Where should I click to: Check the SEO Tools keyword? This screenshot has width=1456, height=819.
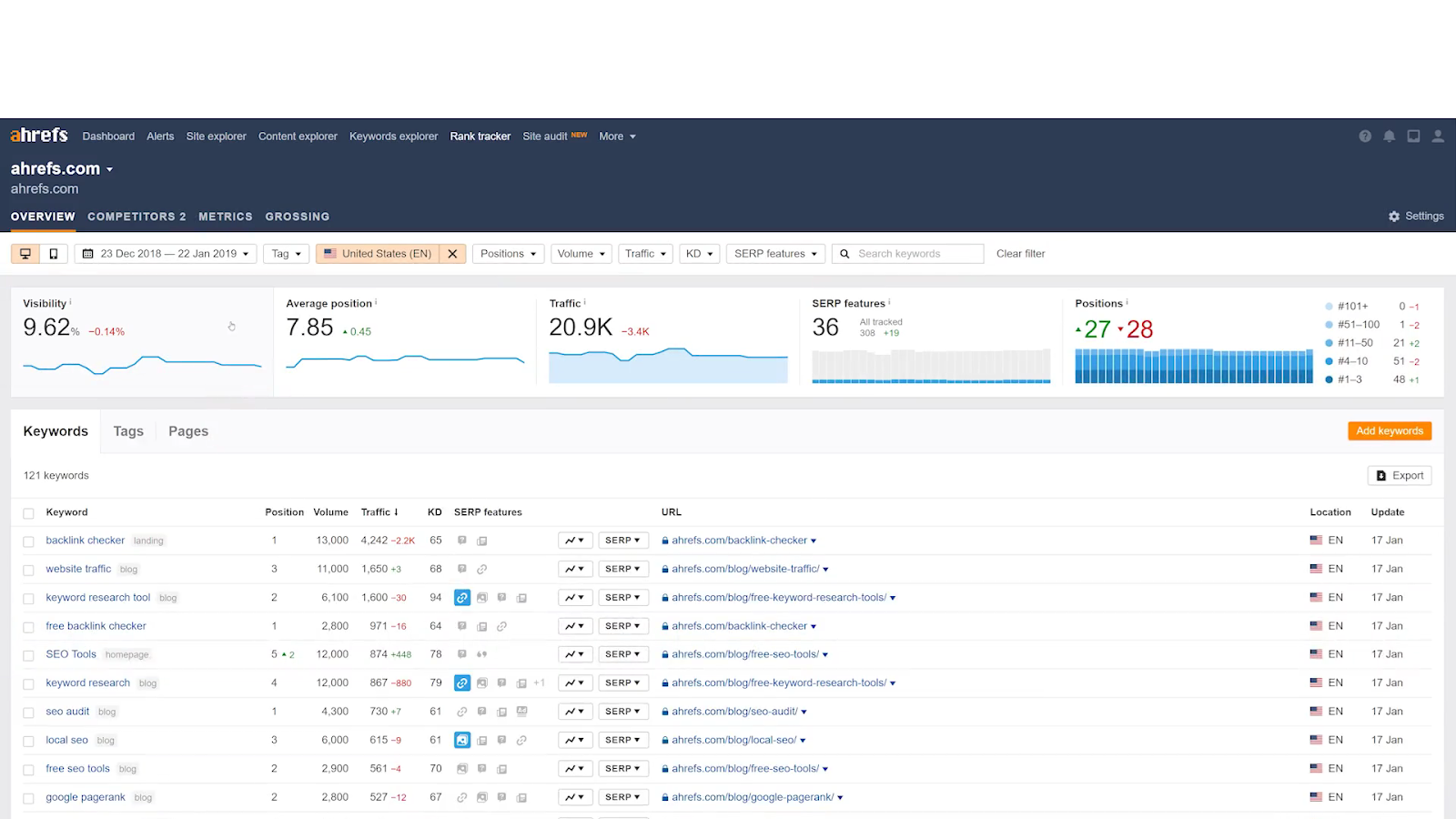pos(28,655)
